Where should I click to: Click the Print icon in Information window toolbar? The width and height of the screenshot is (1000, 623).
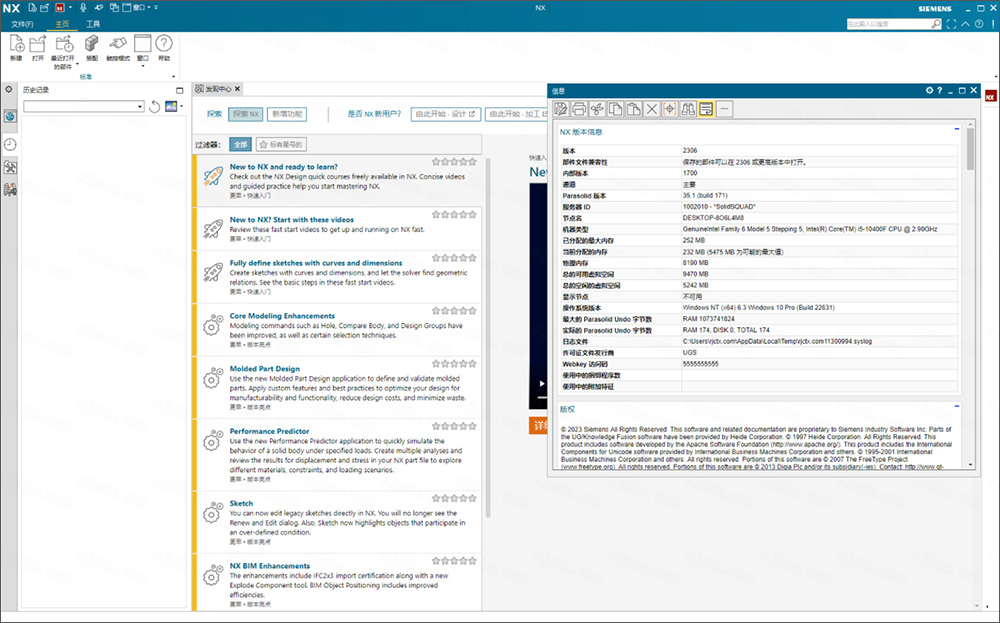click(578, 109)
